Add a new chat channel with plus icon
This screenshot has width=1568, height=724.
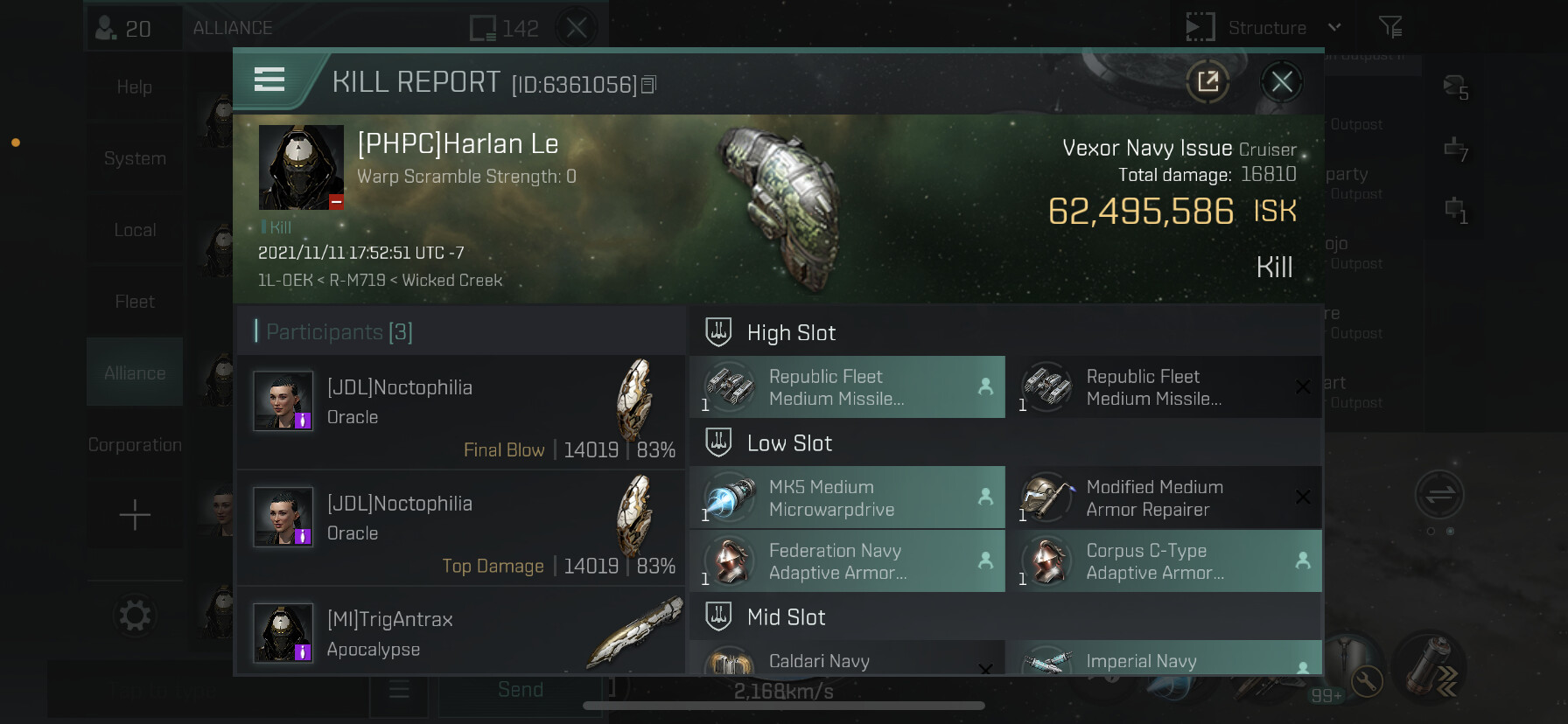click(135, 515)
